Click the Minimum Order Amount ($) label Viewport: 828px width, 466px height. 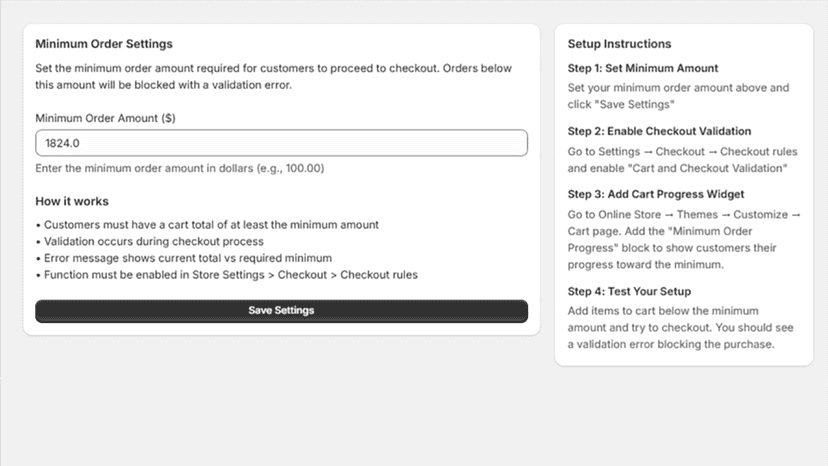[105, 118]
